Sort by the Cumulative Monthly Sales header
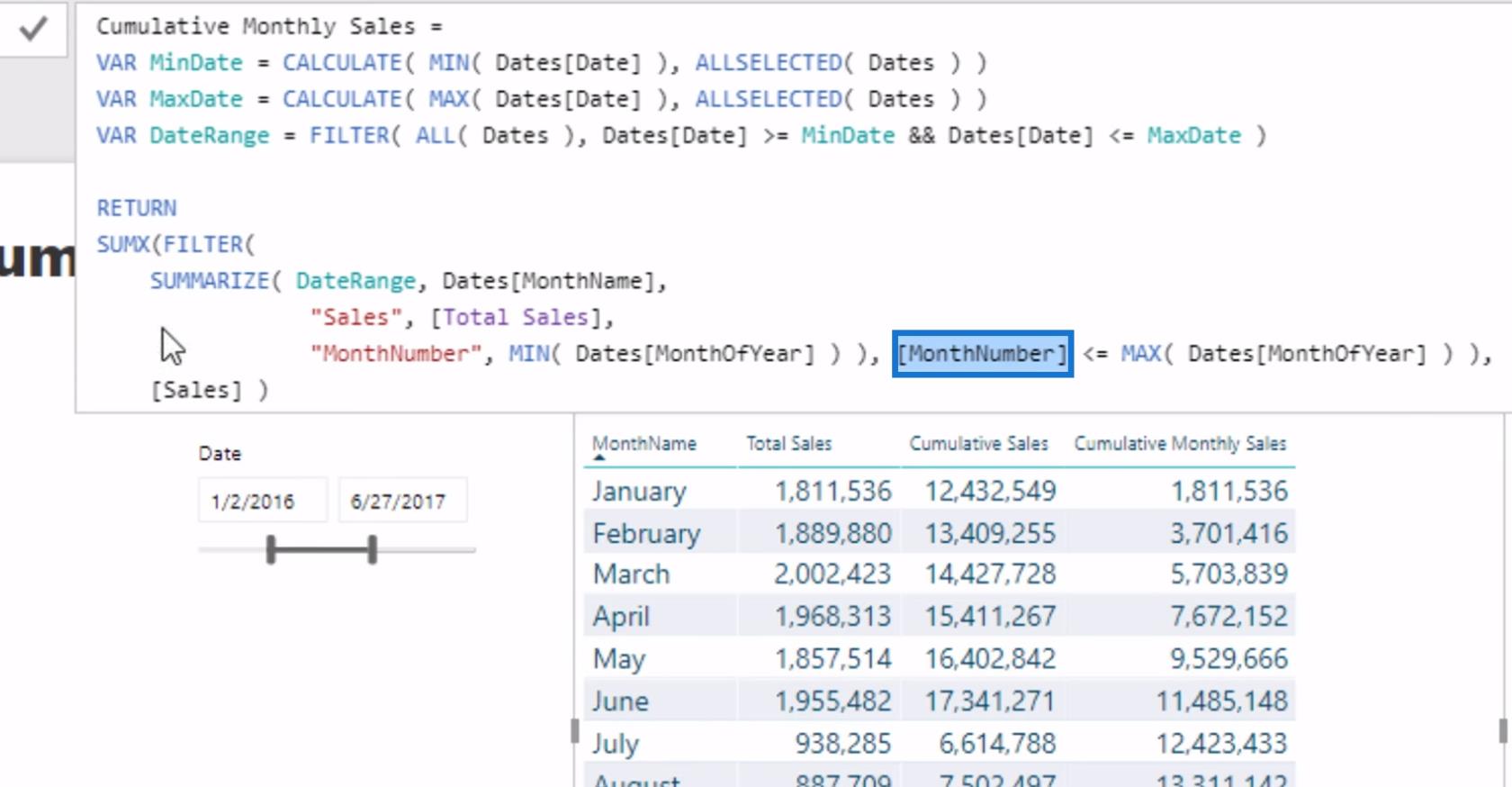Screen dimensions: 1512x787 click(x=1180, y=444)
